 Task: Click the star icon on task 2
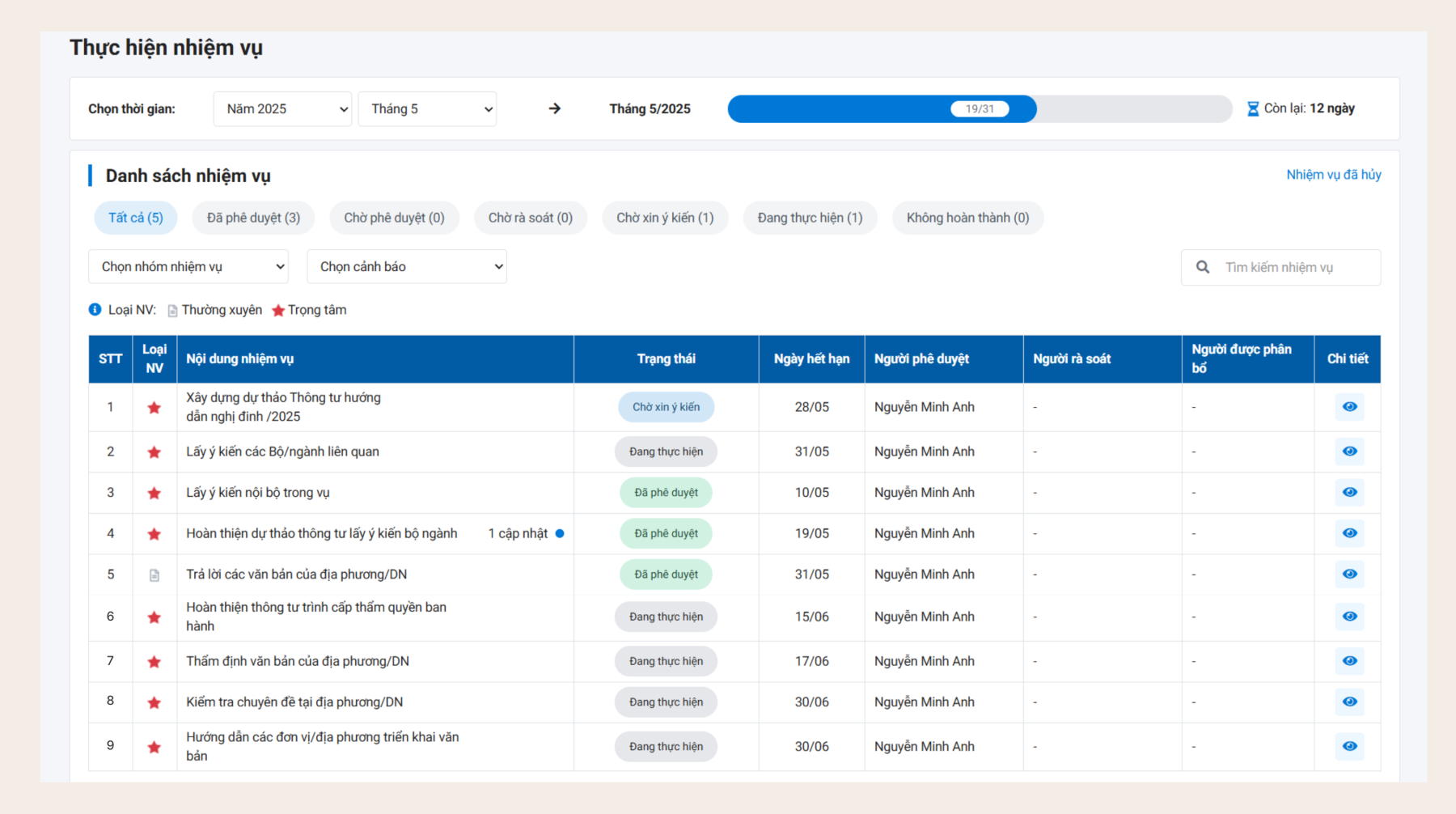pyautogui.click(x=154, y=452)
